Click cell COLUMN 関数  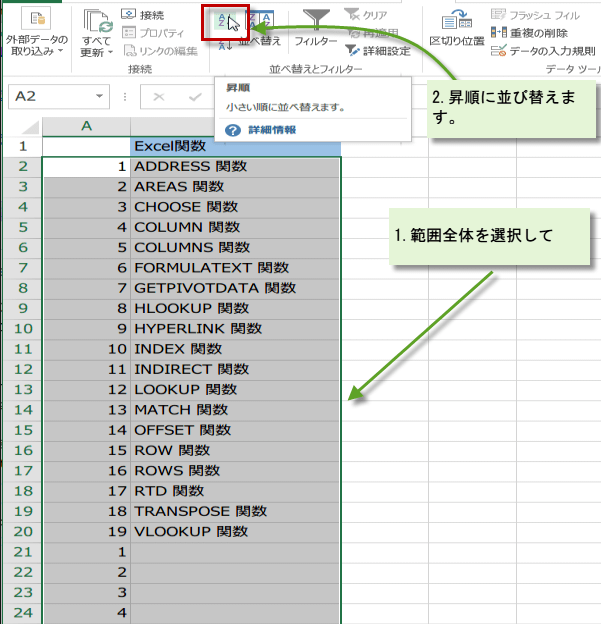pyautogui.click(x=235, y=227)
